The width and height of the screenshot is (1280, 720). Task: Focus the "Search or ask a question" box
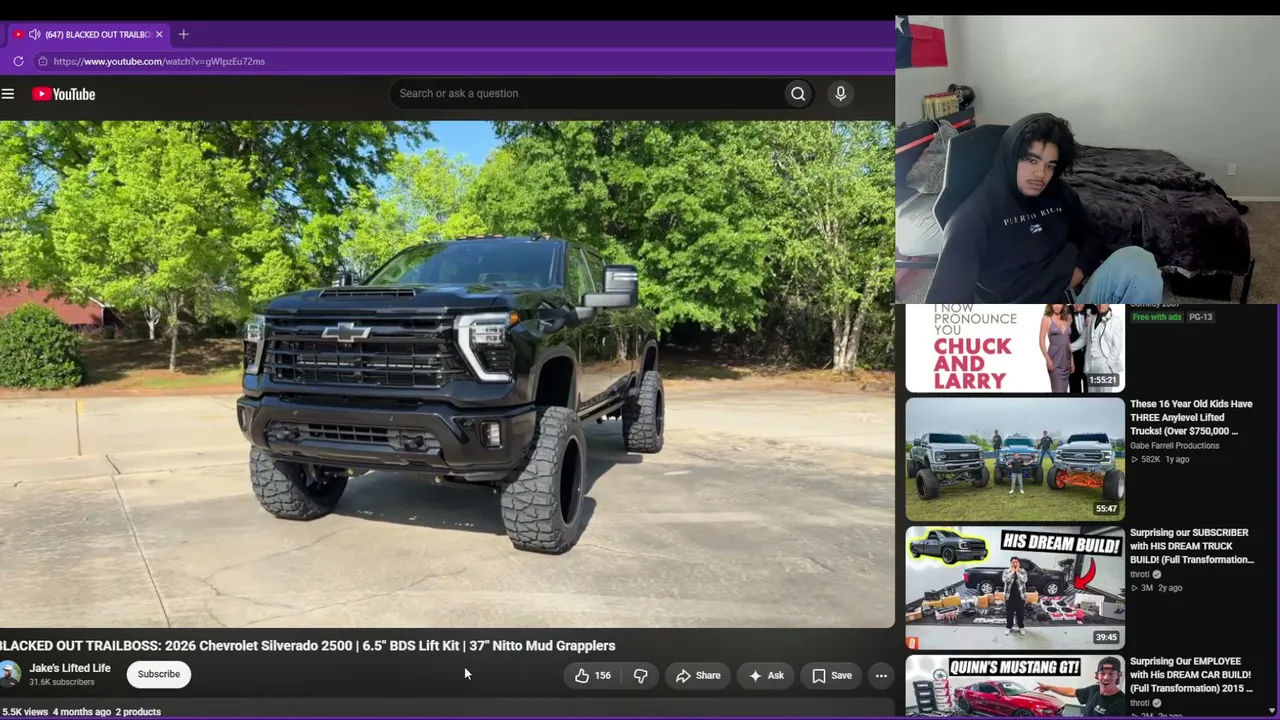(588, 94)
